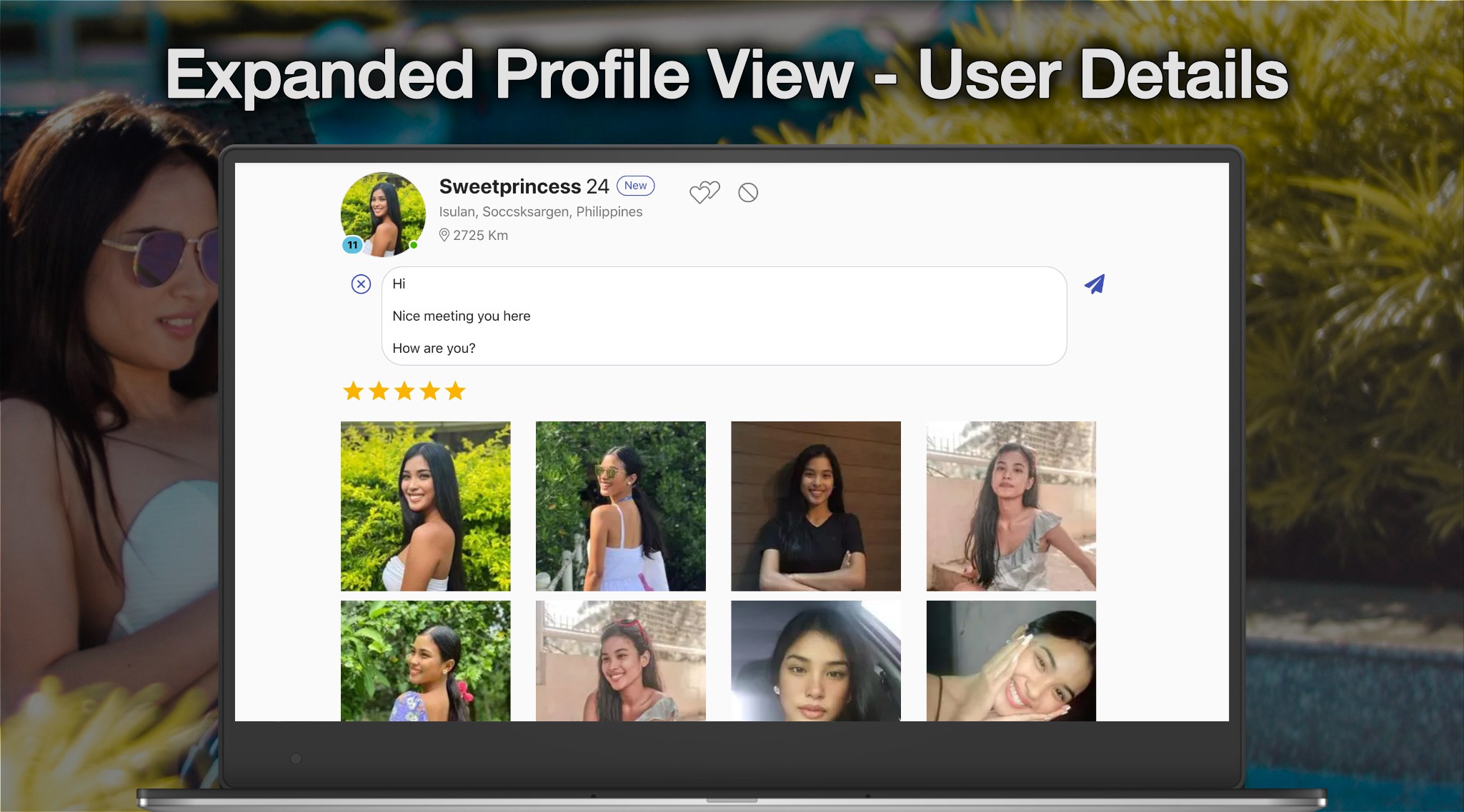Click the Sweetprincess username heading
This screenshot has width=1464, height=812.
point(509,186)
